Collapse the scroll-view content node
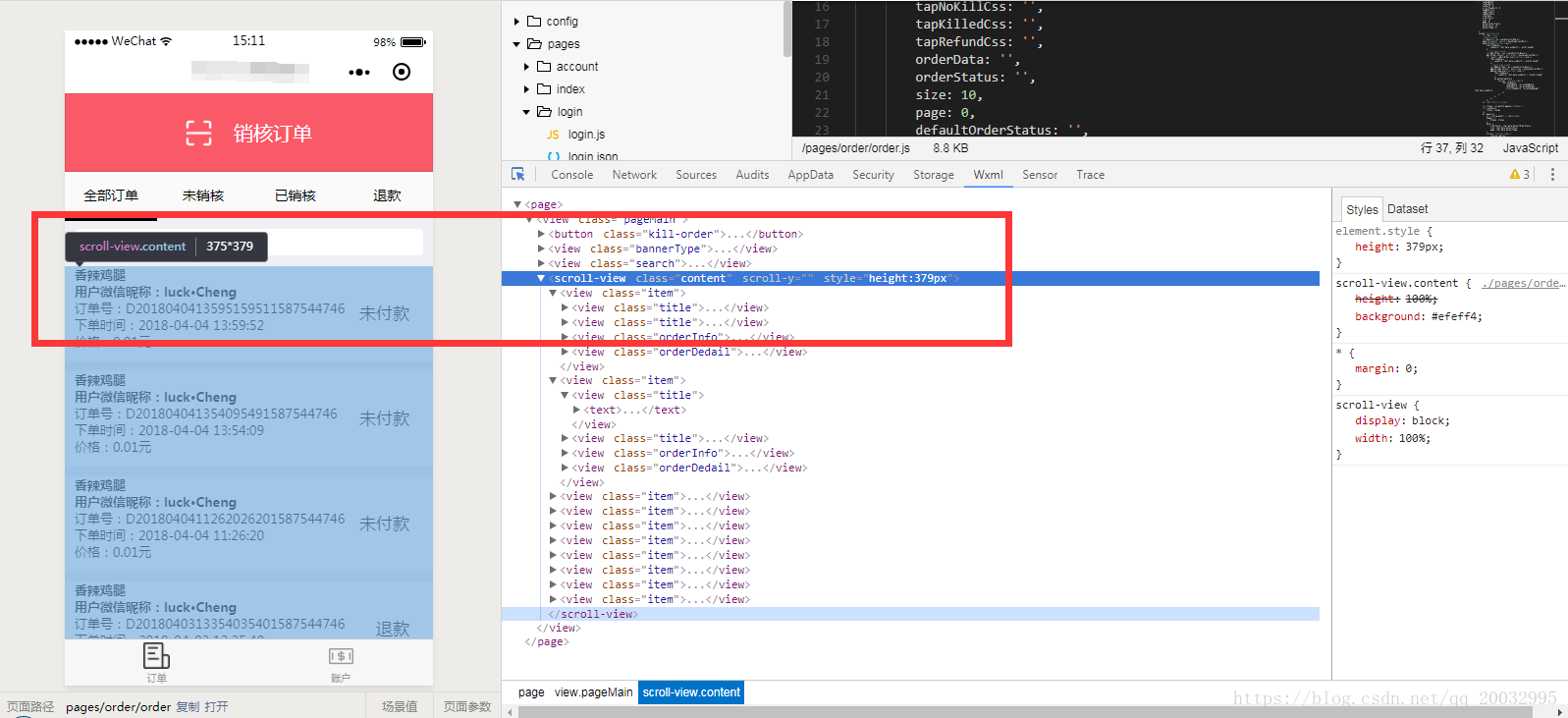Viewport: 1568px width, 718px height. pos(541,278)
